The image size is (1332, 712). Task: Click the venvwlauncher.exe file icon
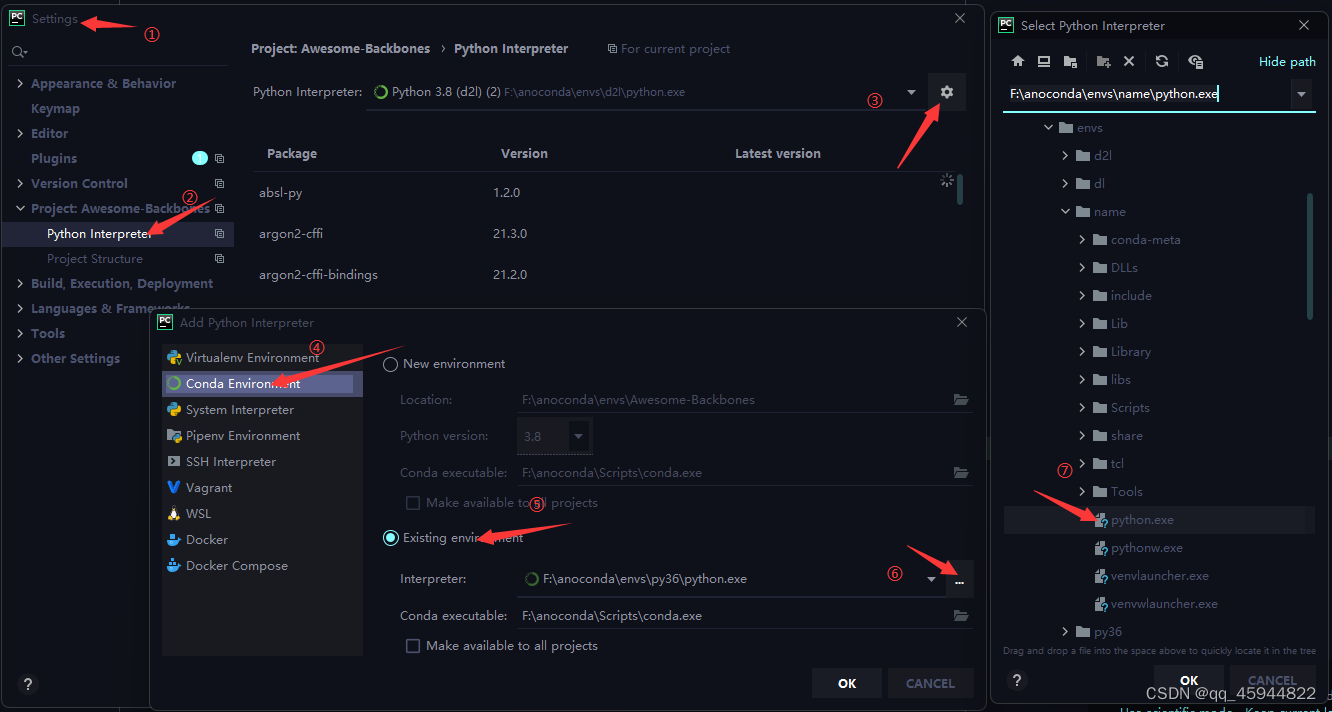(x=1101, y=604)
